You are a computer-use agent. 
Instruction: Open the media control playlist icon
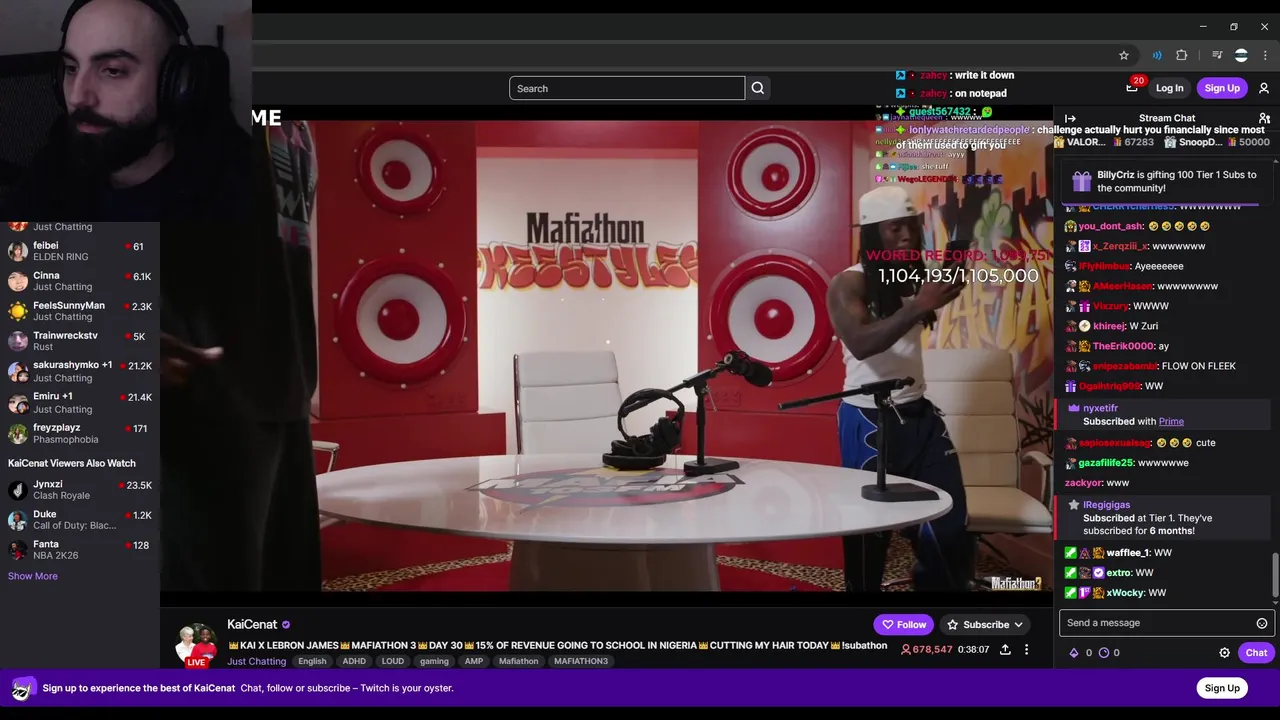click(1217, 55)
